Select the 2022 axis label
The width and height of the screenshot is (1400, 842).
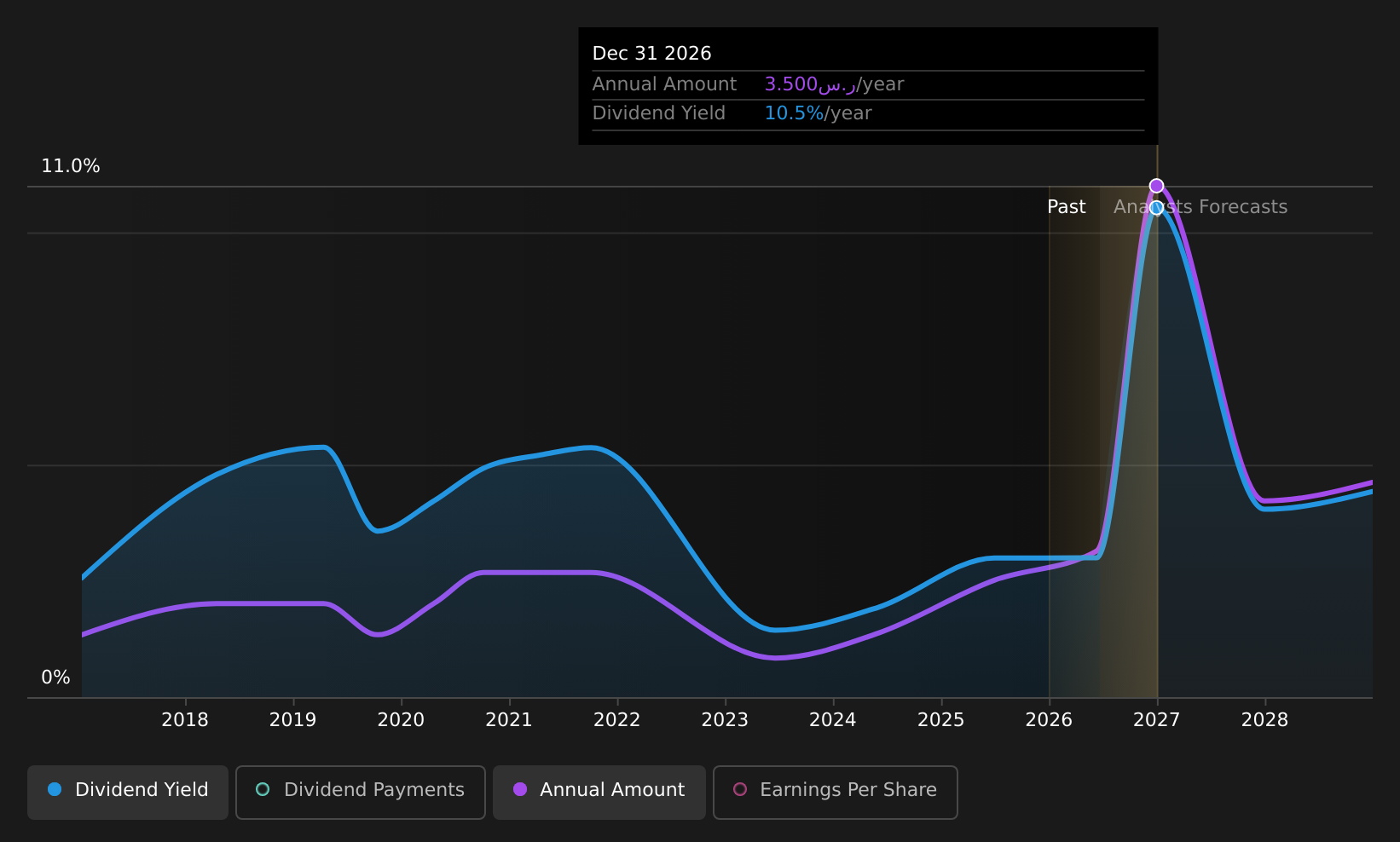(x=616, y=720)
